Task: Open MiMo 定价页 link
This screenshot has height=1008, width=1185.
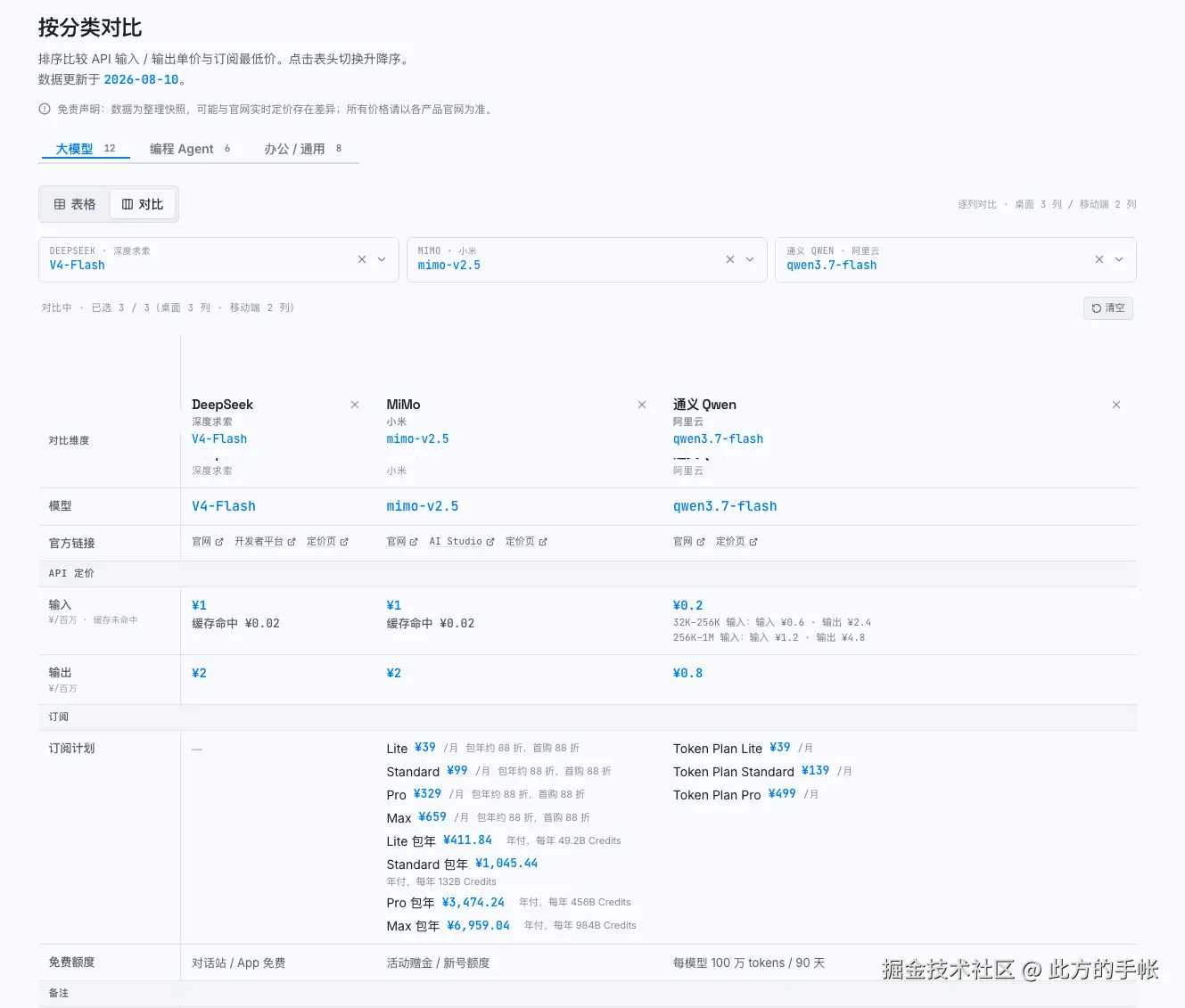Action: pyautogui.click(x=526, y=541)
